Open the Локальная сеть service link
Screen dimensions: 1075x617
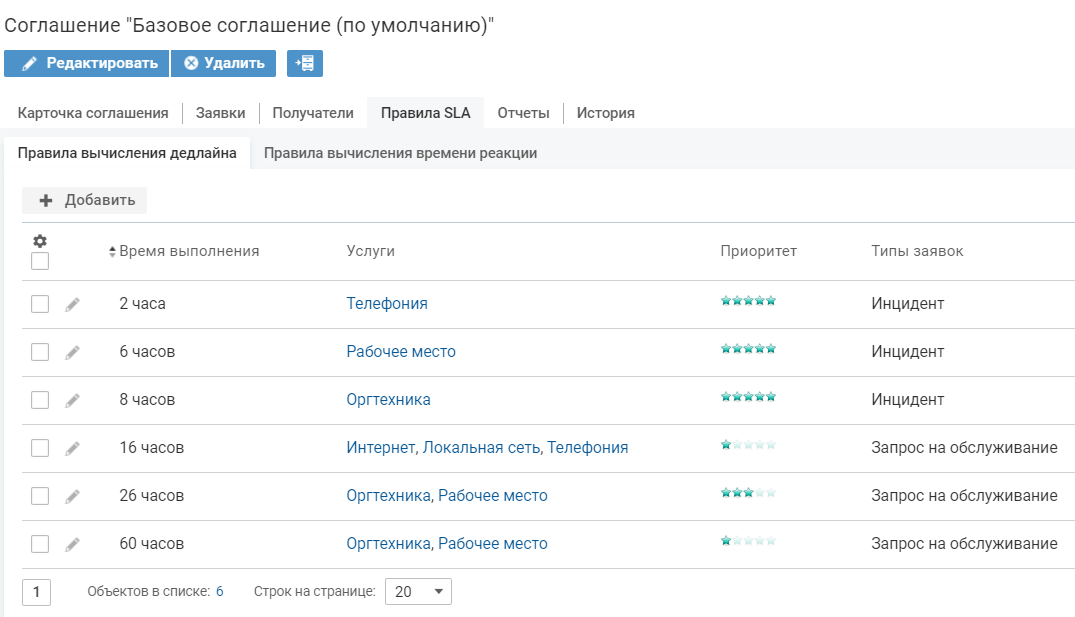coord(482,448)
